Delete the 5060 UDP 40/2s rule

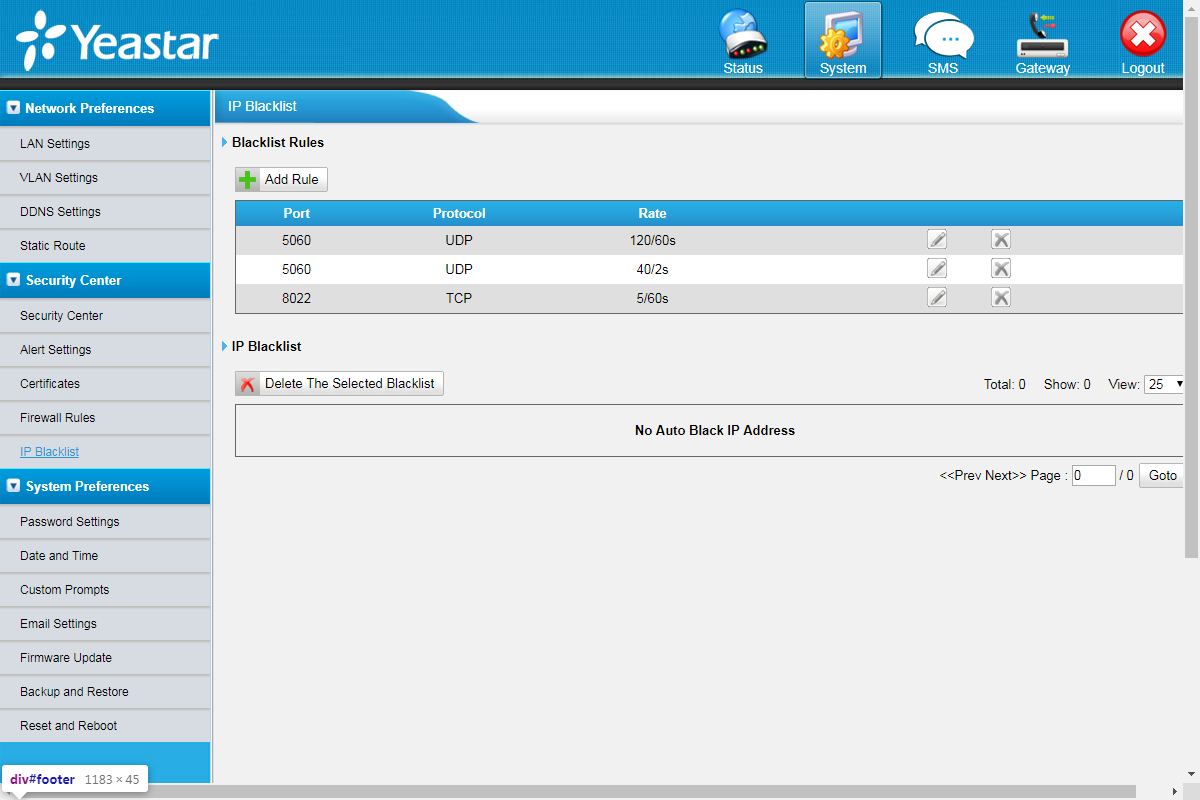point(1000,269)
